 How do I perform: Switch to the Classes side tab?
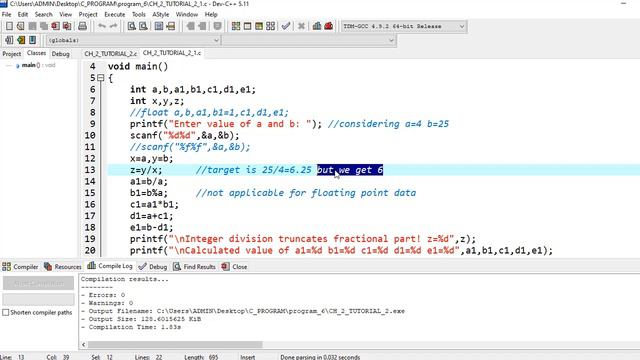[x=36, y=53]
